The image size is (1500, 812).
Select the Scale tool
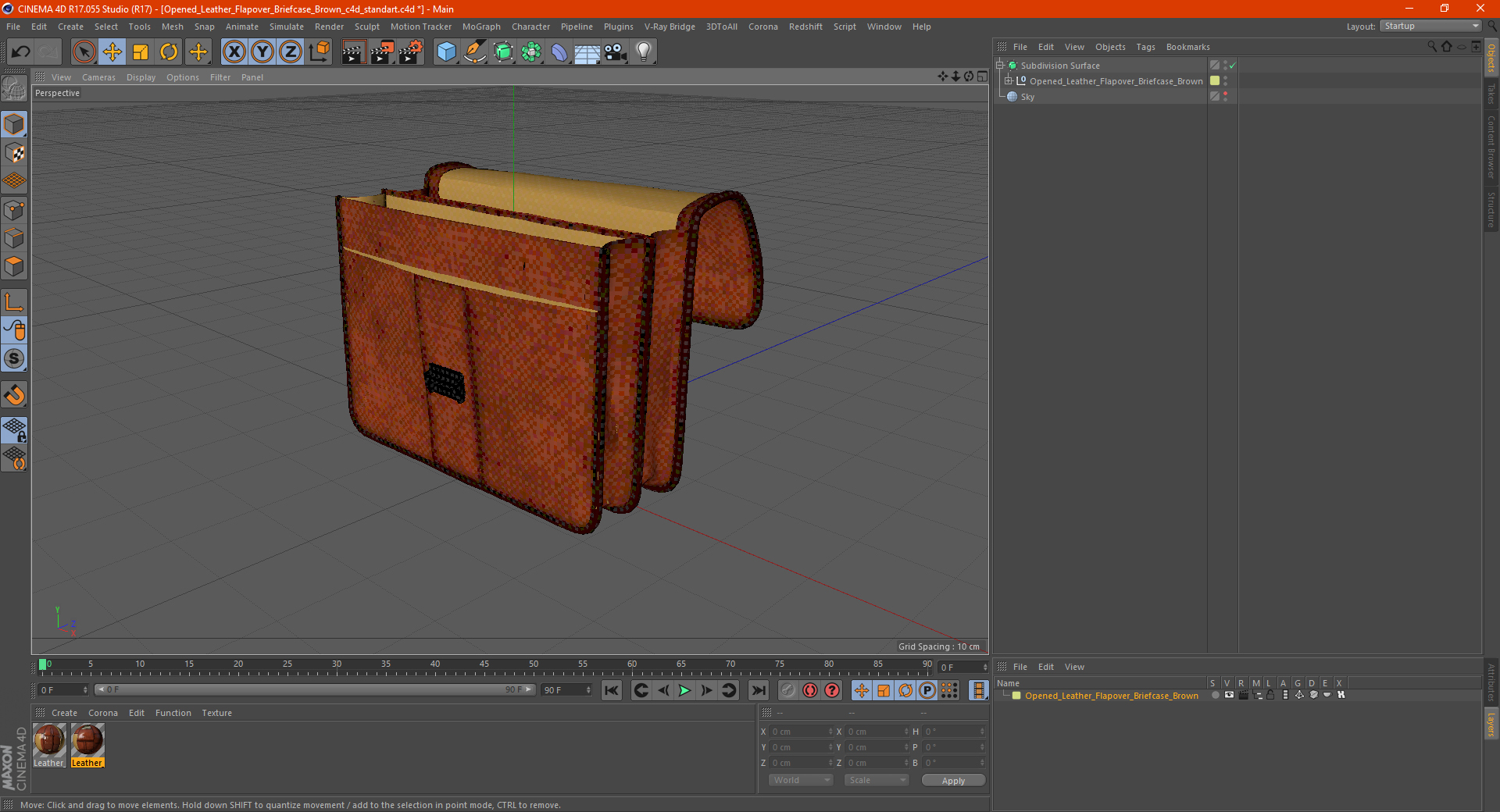pyautogui.click(x=141, y=52)
